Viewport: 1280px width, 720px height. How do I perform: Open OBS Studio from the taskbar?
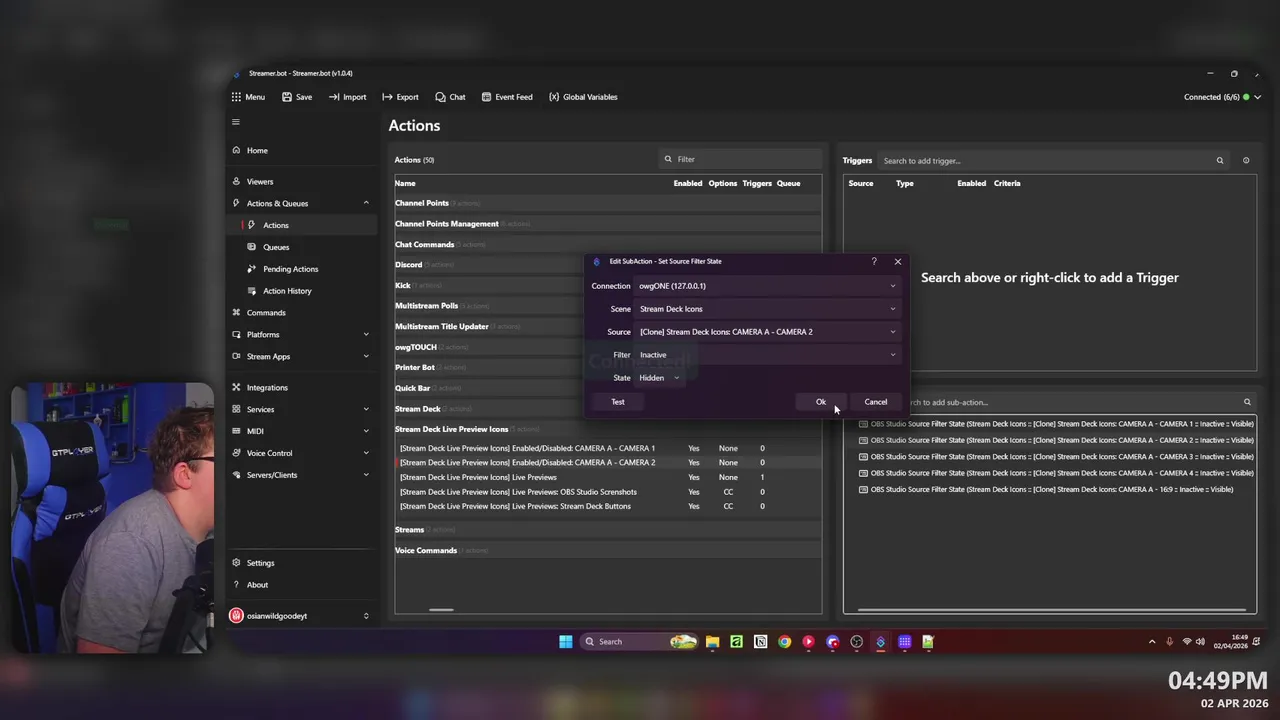pos(856,642)
